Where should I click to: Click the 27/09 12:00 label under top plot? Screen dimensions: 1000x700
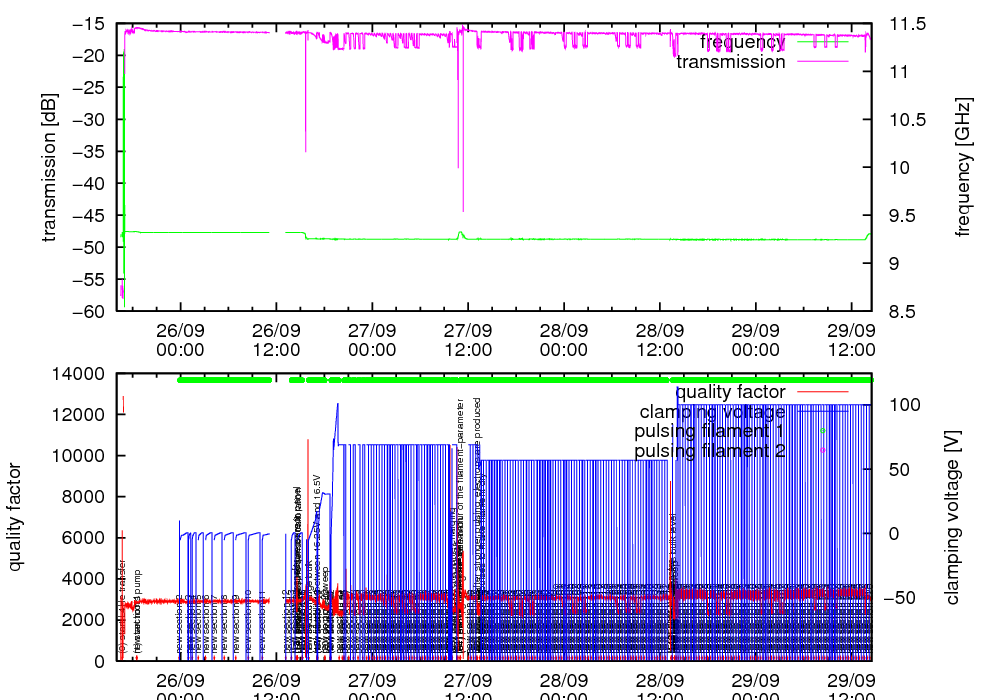click(468, 339)
